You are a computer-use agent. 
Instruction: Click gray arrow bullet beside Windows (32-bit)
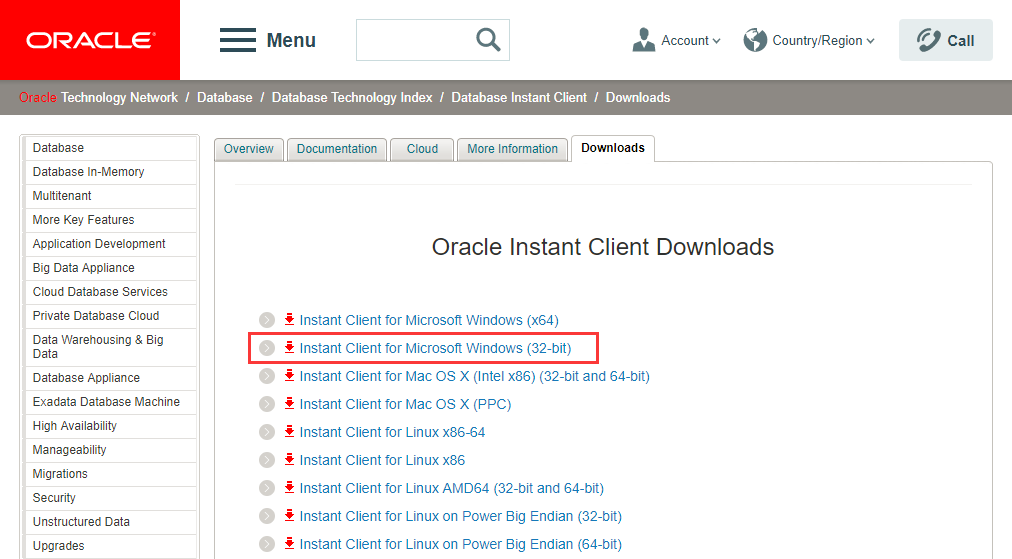(267, 348)
